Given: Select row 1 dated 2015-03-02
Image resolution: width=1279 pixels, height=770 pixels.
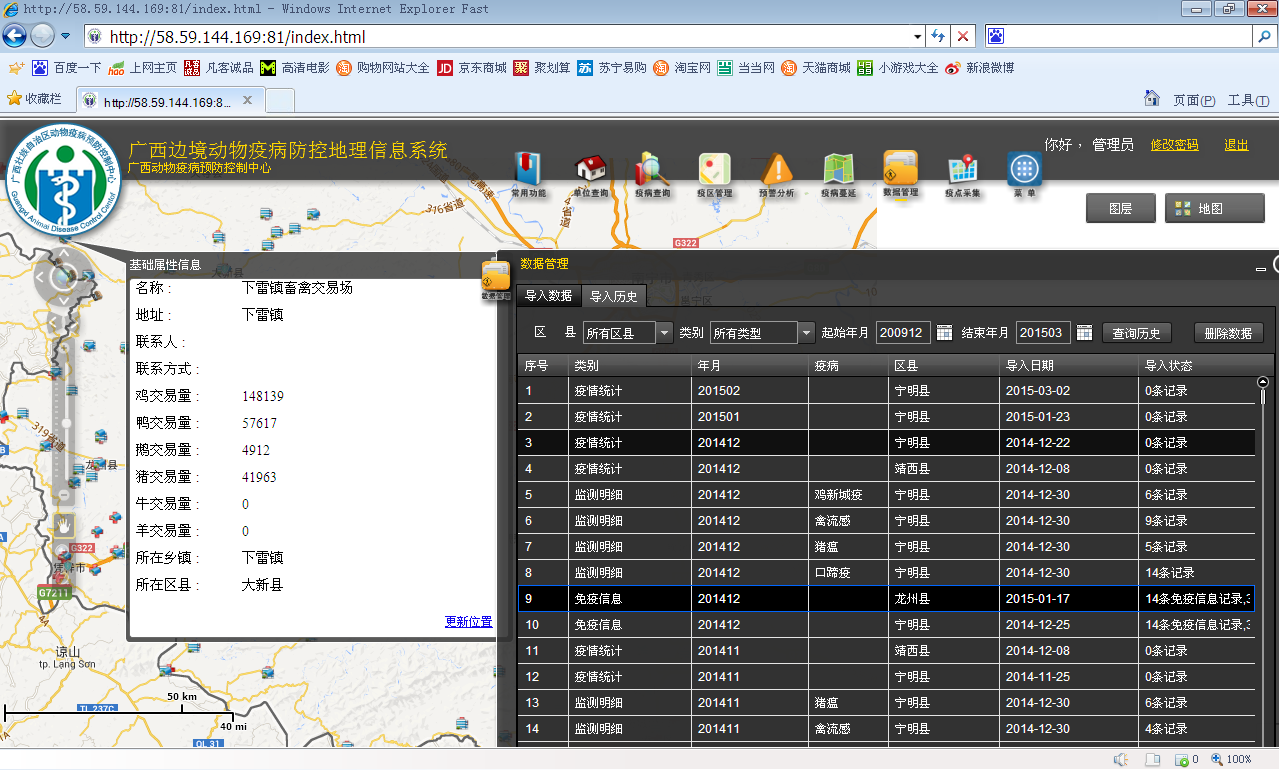Looking at the screenshot, I should tap(886, 391).
